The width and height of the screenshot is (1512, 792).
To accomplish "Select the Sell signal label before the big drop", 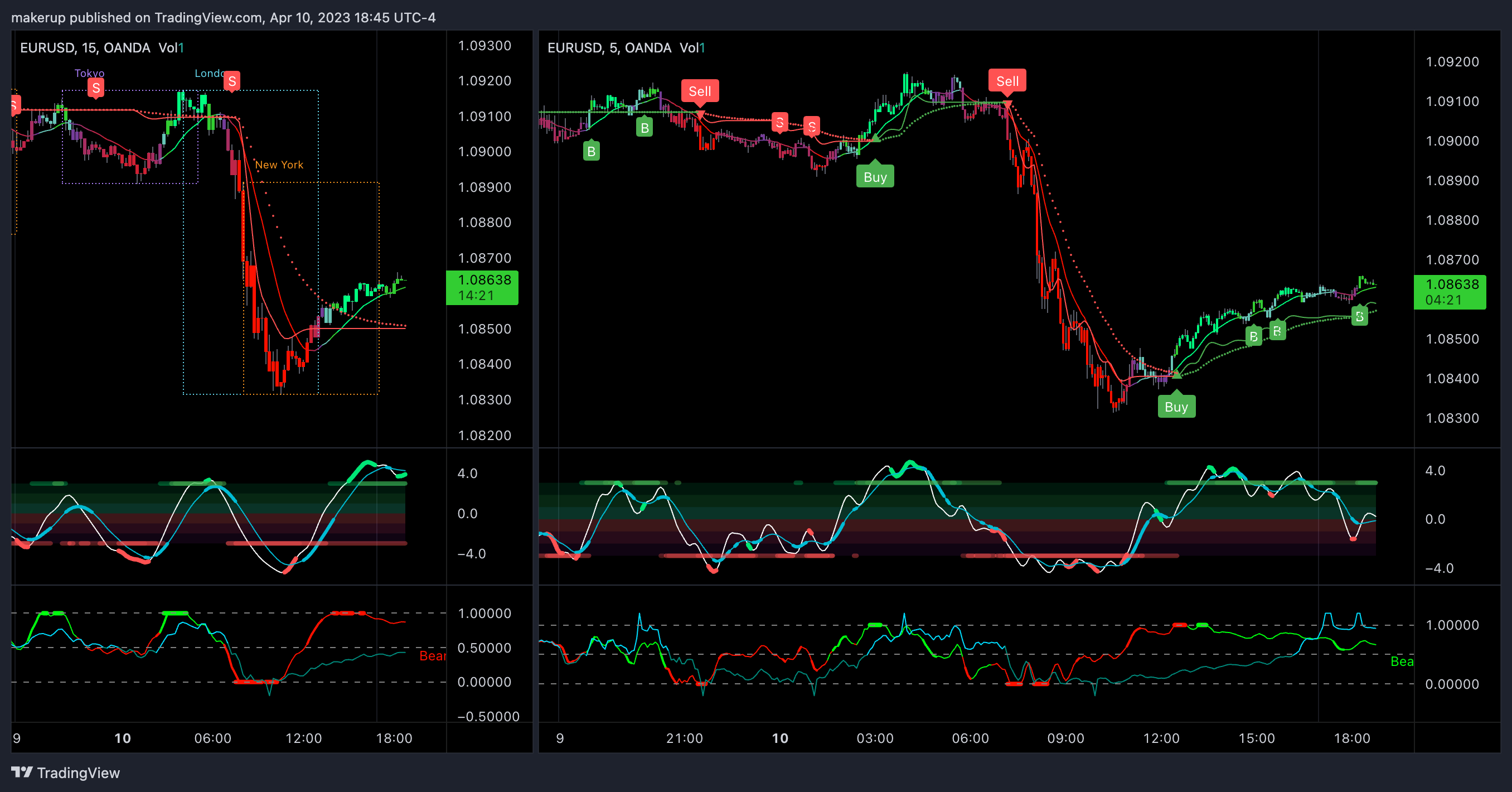I will 1007,81.
